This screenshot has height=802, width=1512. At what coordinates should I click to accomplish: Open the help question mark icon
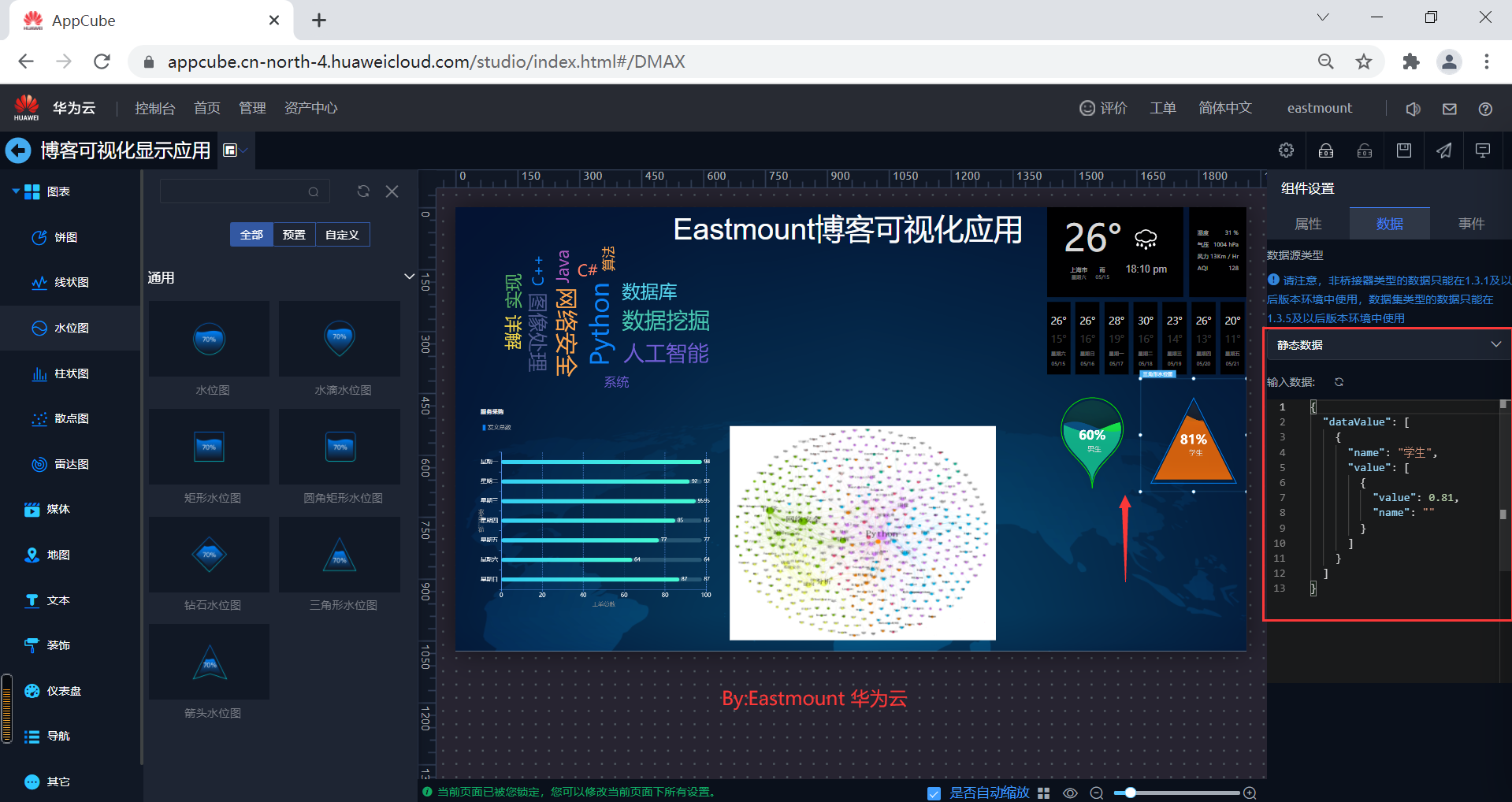1485,109
